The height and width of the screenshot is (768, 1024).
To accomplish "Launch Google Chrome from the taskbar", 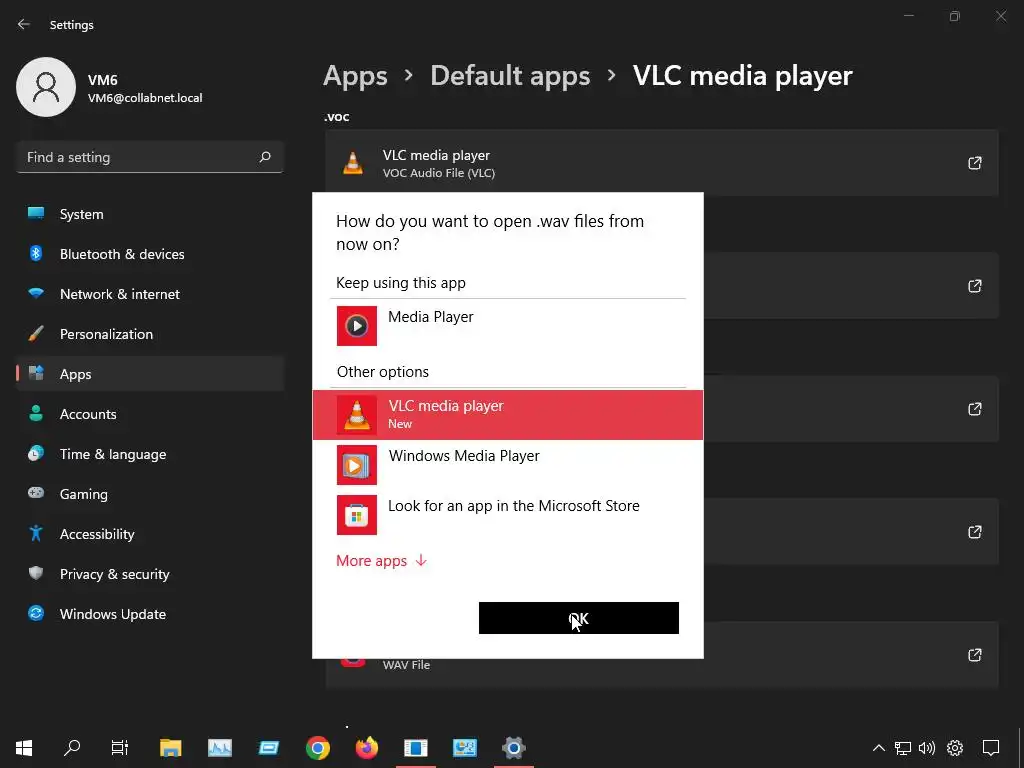I will pos(318,747).
